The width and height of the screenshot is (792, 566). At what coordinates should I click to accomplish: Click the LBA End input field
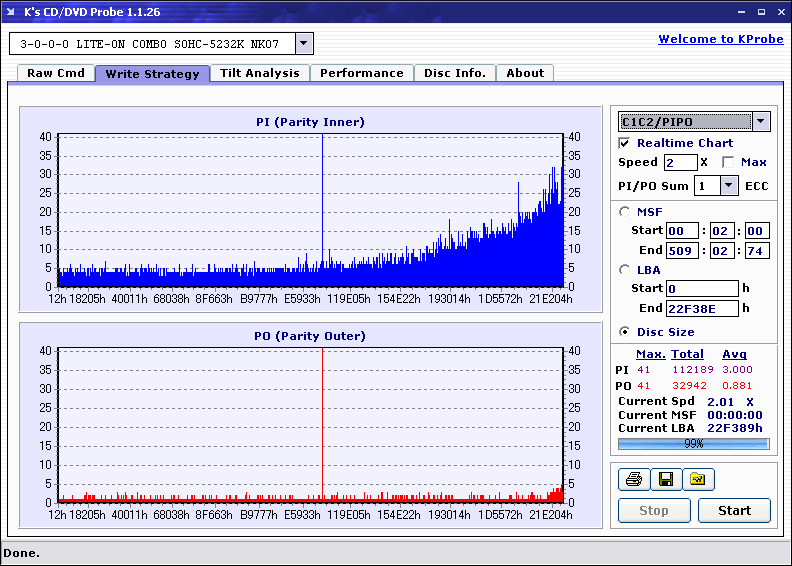(x=702, y=308)
